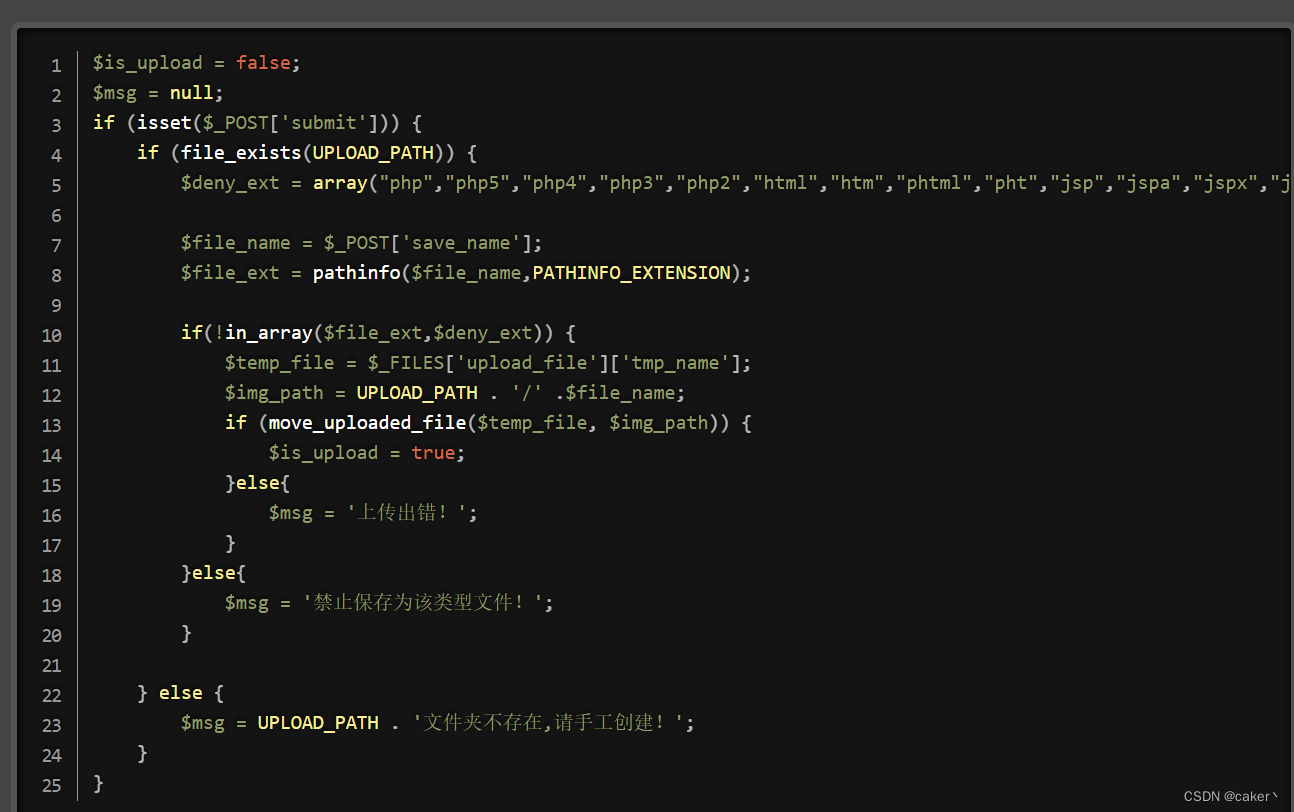Click UPLOAD_PATH inside file_exists on line 4

tap(374, 153)
